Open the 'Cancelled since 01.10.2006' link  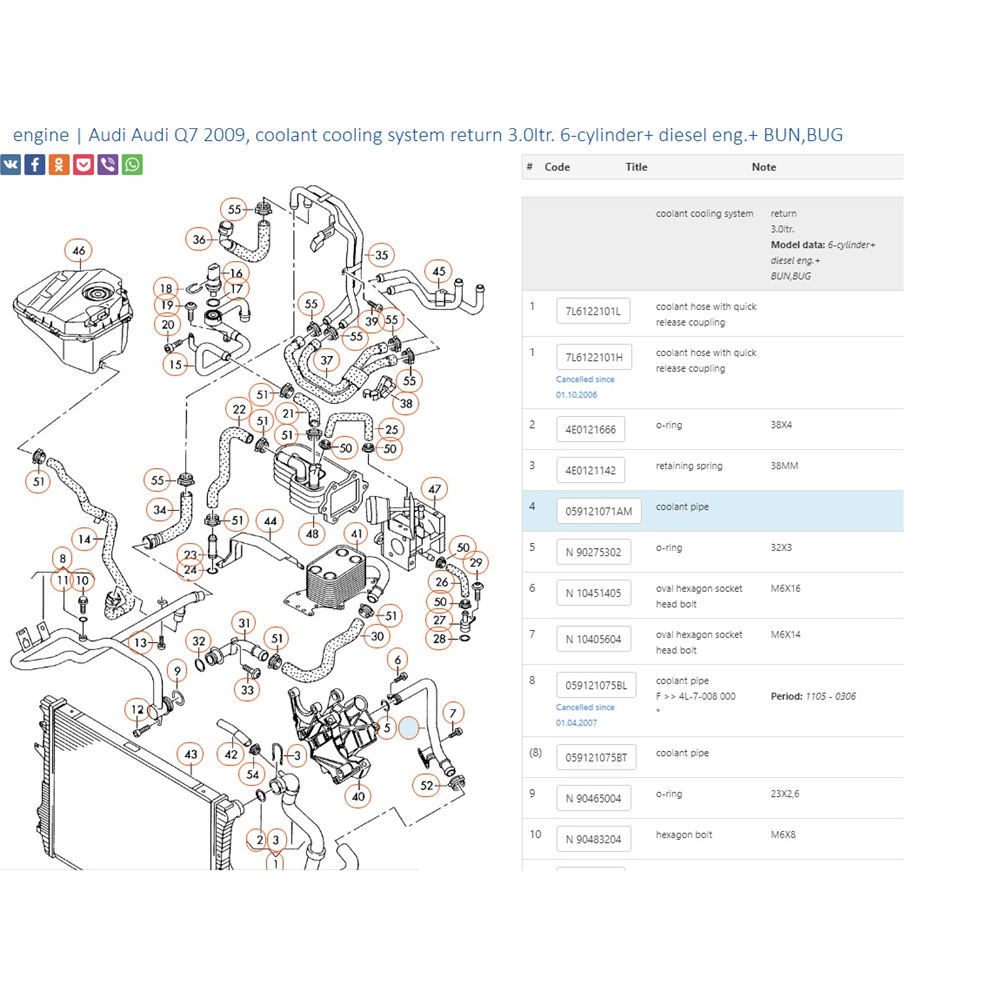[585, 386]
